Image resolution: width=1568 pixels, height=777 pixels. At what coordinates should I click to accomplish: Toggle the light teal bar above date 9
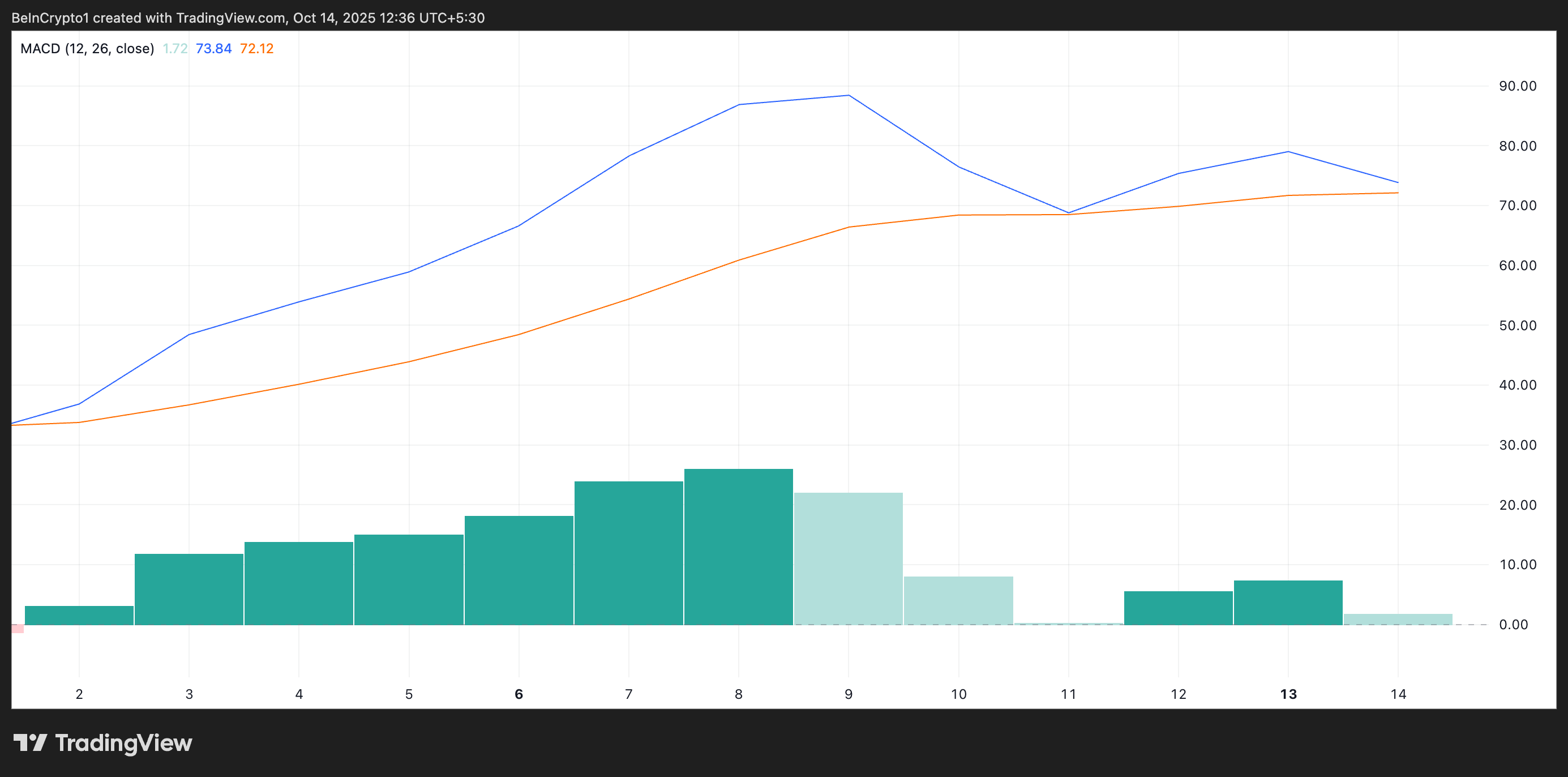[x=849, y=560]
